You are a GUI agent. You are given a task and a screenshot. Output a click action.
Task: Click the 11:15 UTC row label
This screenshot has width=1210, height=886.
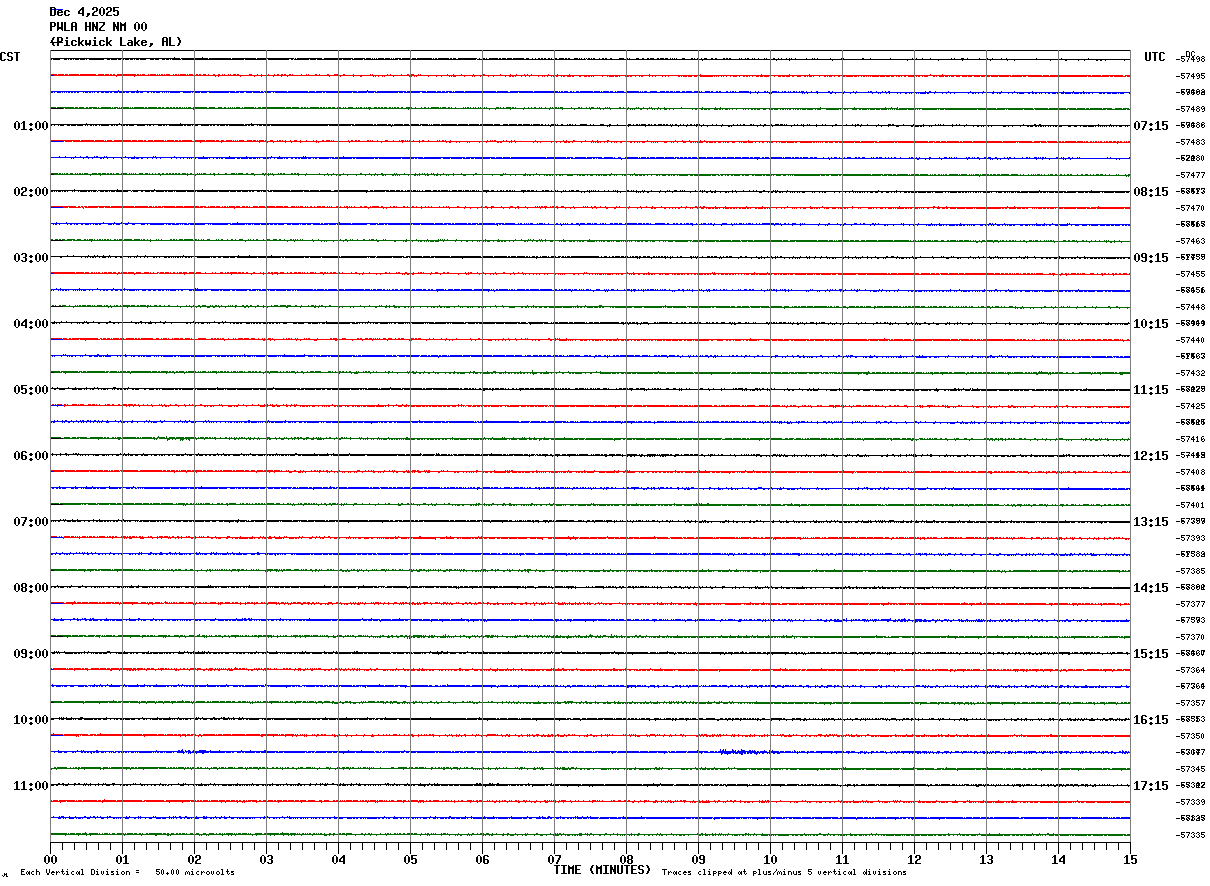tap(1151, 390)
